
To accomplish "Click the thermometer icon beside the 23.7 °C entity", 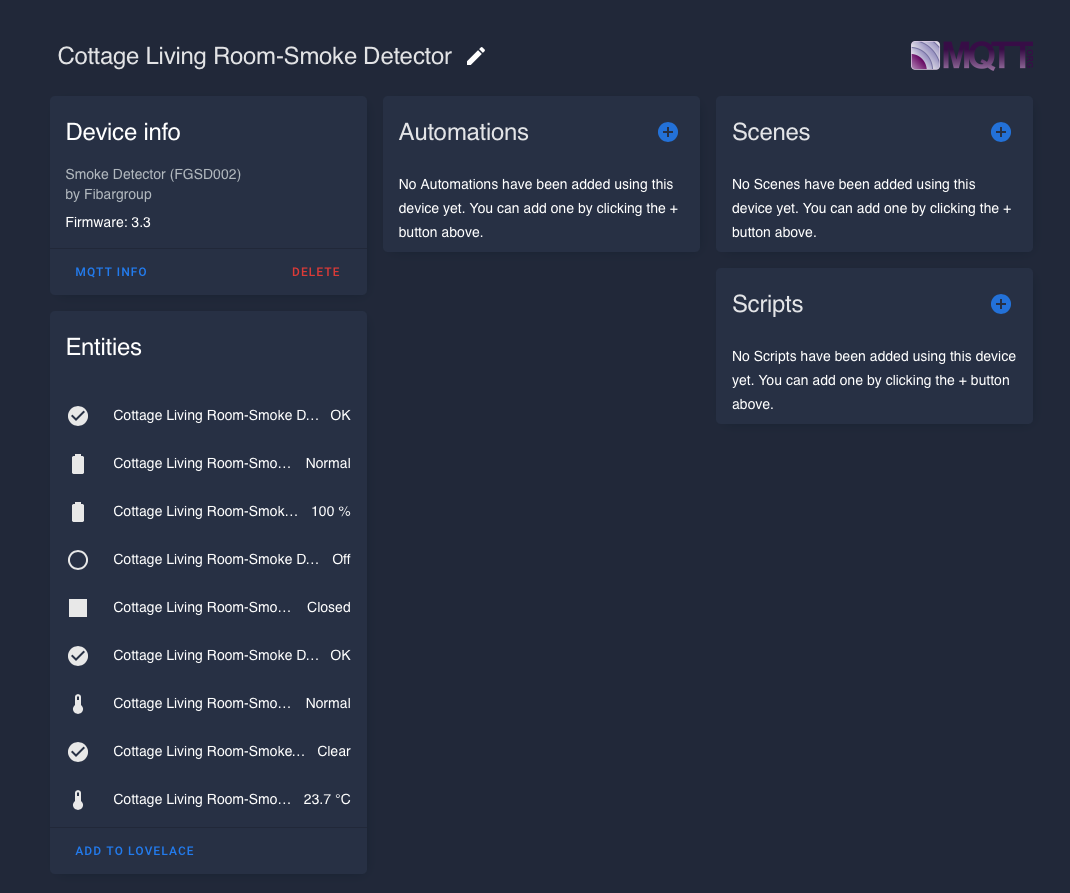I will [x=78, y=800].
